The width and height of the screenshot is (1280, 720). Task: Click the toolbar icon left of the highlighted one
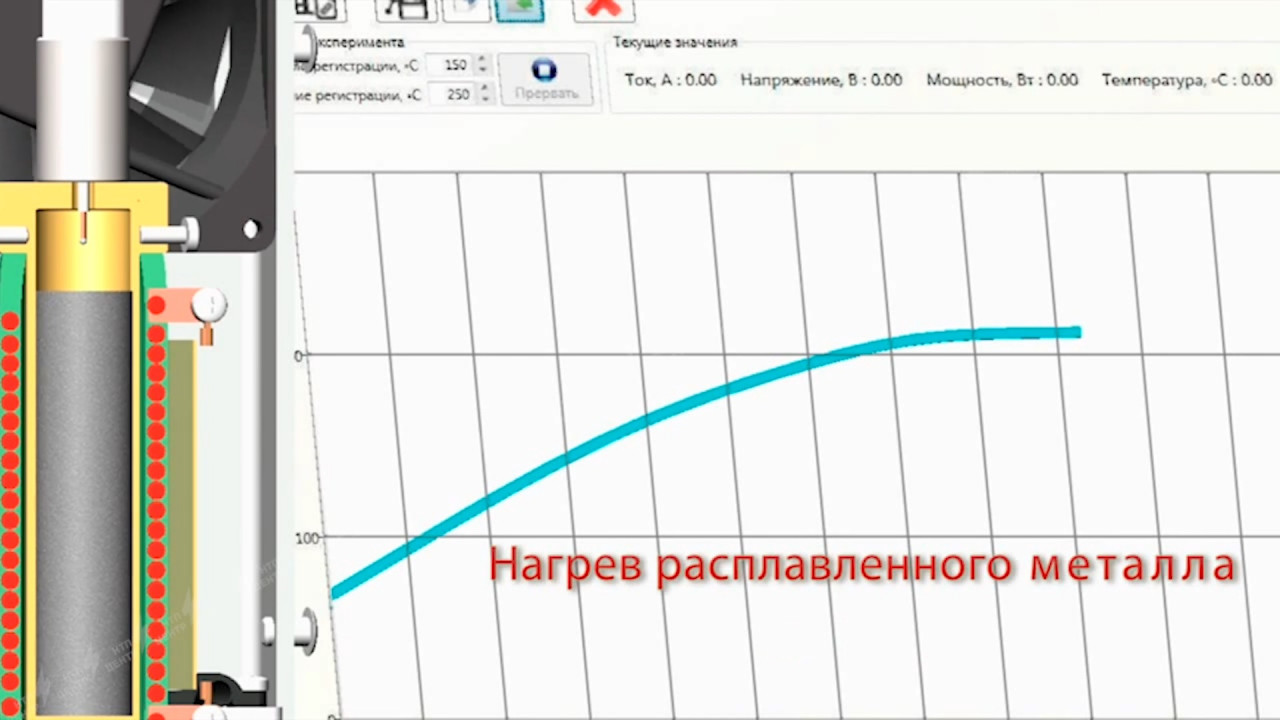pos(464,8)
